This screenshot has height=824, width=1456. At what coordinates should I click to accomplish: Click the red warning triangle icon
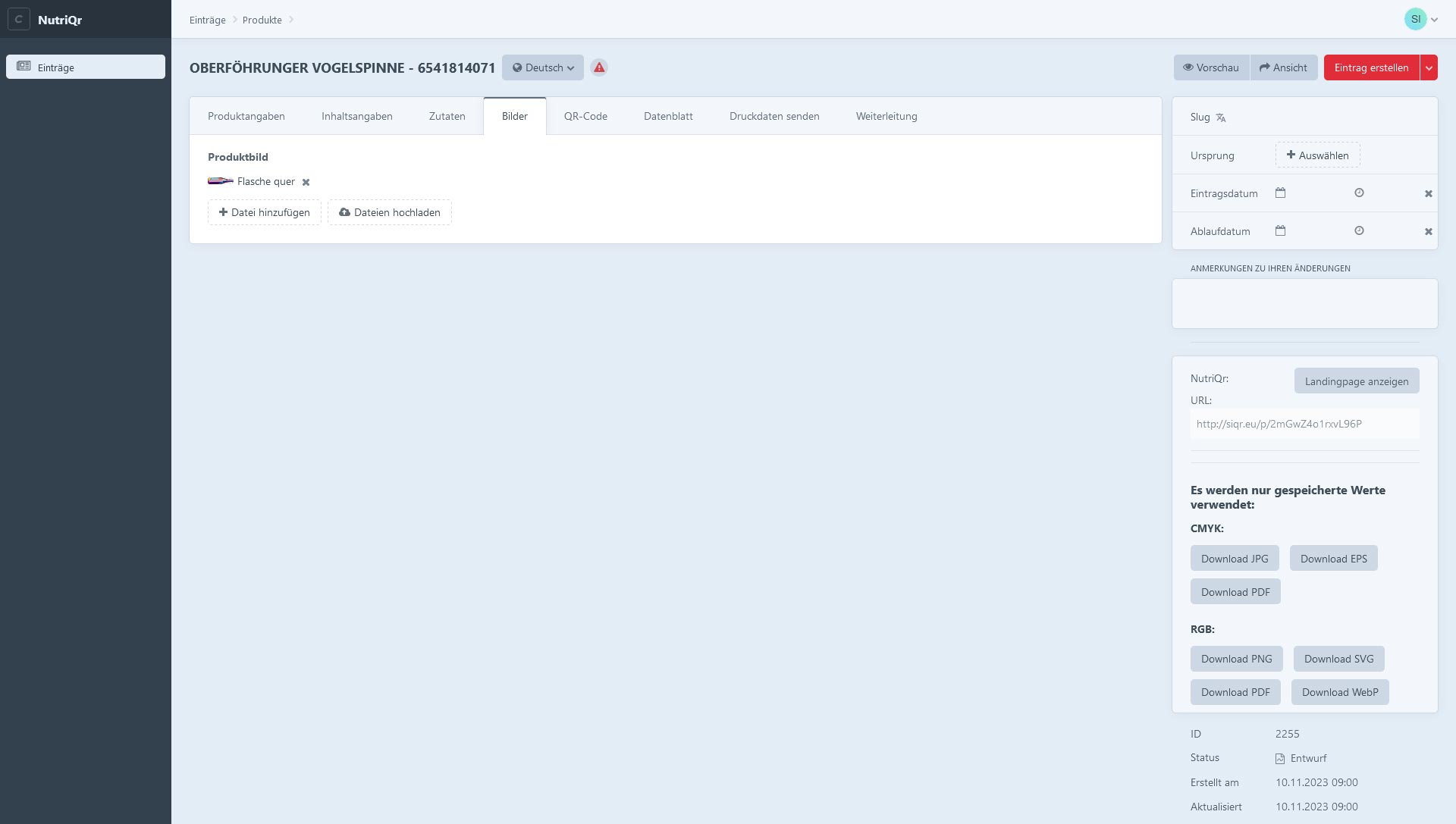coord(599,67)
